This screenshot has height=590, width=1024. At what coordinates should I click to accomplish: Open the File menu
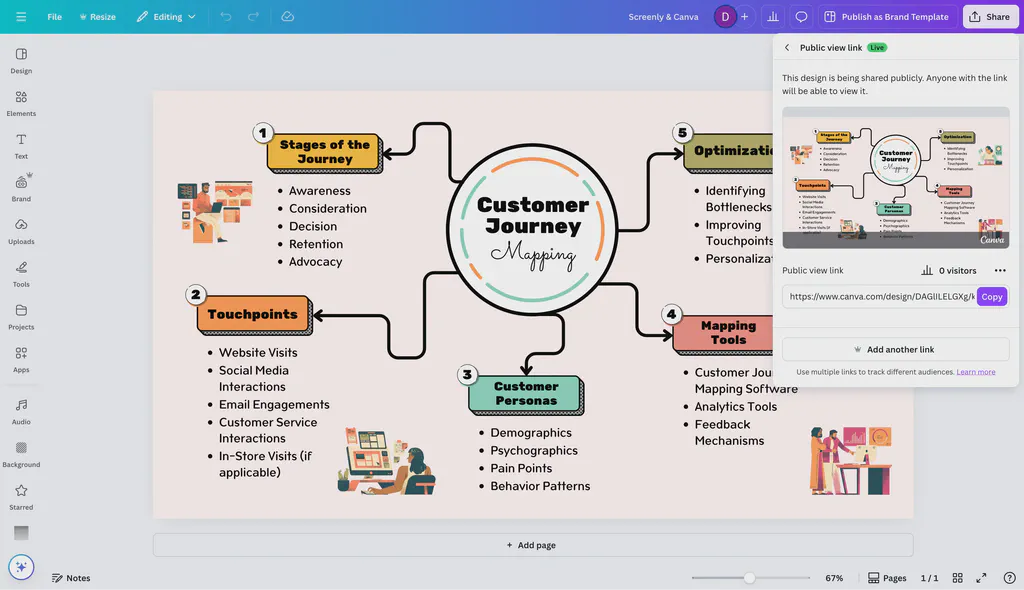click(54, 16)
